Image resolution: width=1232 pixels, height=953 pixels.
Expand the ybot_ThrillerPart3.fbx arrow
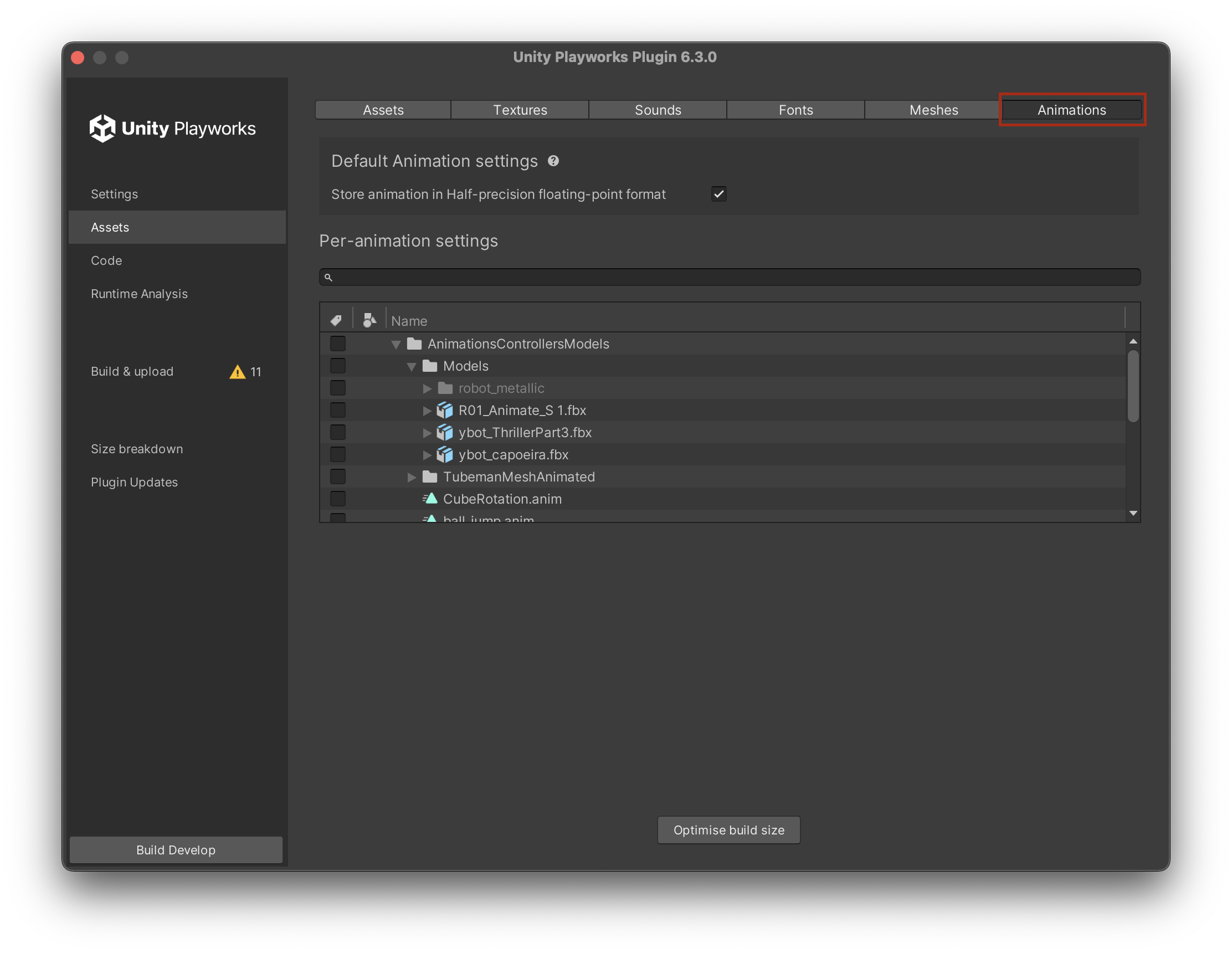[427, 433]
